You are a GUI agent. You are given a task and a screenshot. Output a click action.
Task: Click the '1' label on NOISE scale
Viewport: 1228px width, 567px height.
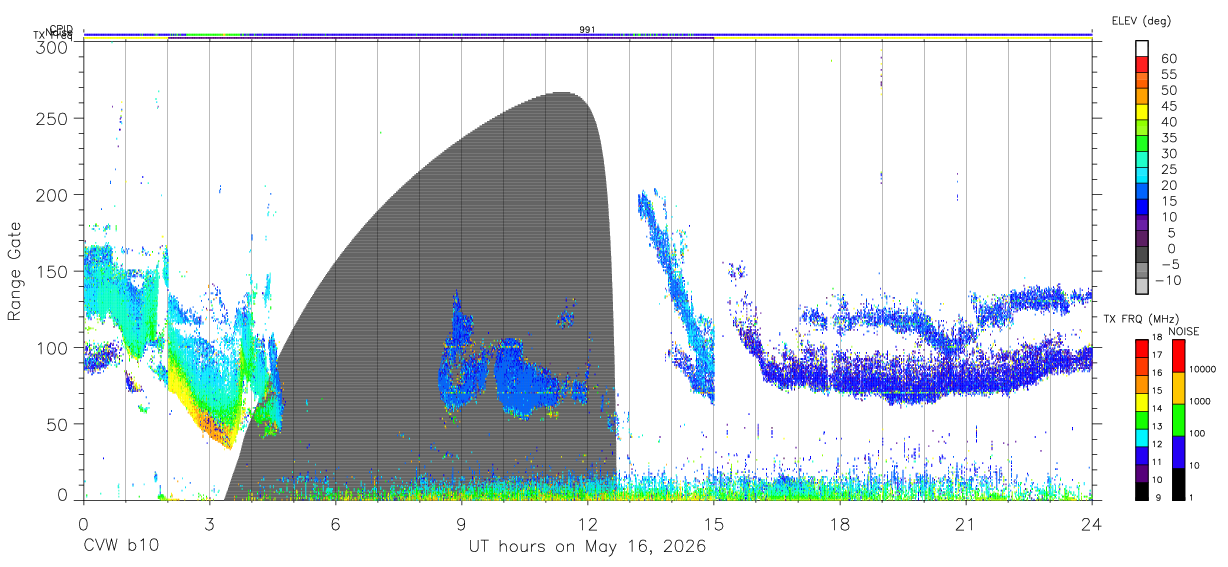click(x=1190, y=497)
